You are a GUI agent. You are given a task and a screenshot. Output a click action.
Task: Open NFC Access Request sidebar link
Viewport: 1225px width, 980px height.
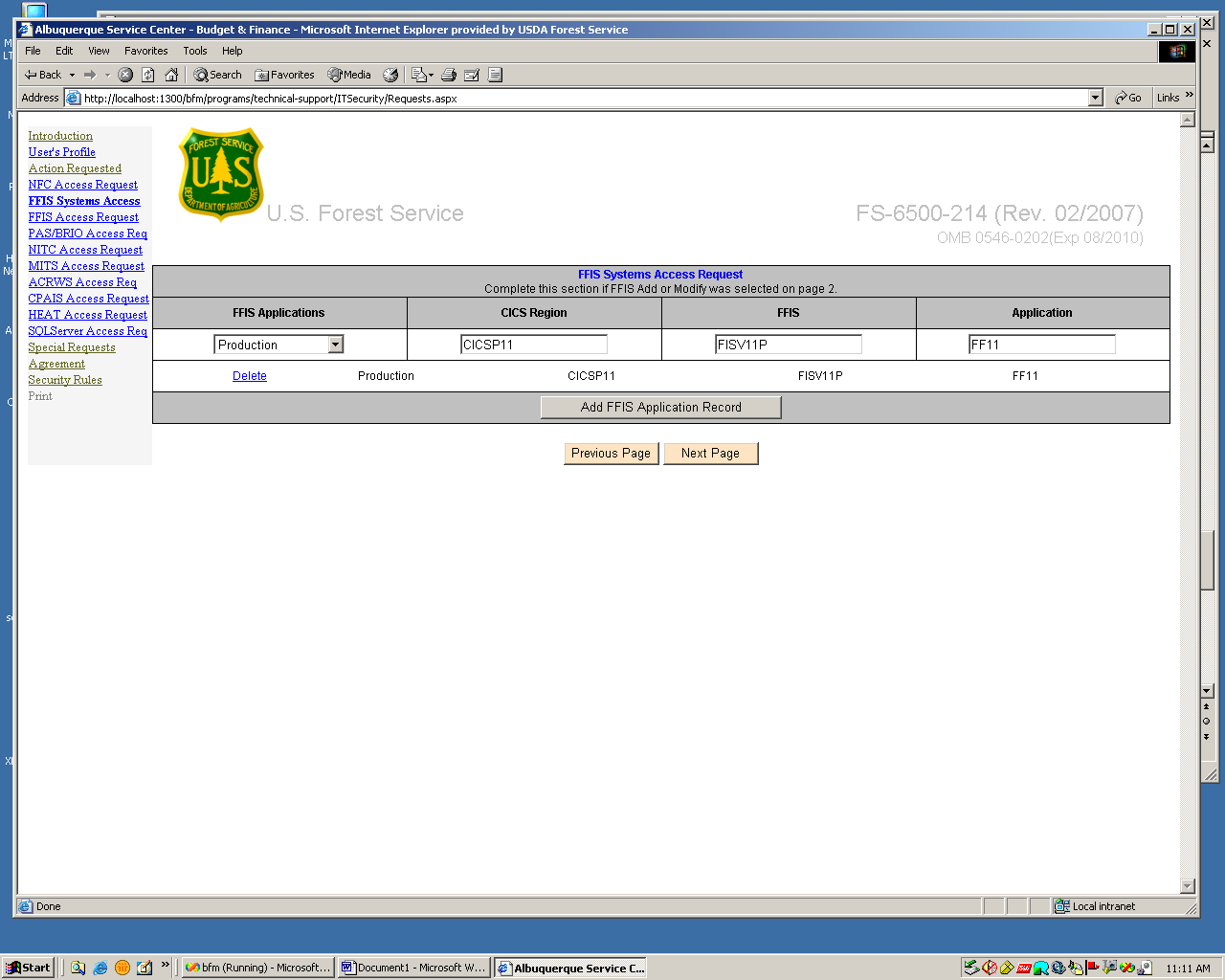click(82, 185)
